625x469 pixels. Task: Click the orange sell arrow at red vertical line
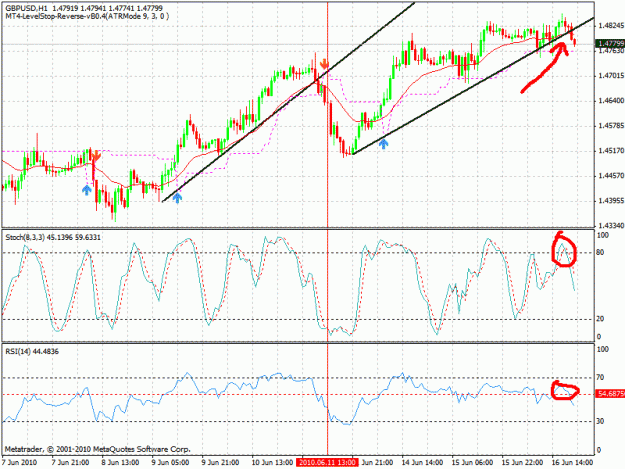click(324, 64)
